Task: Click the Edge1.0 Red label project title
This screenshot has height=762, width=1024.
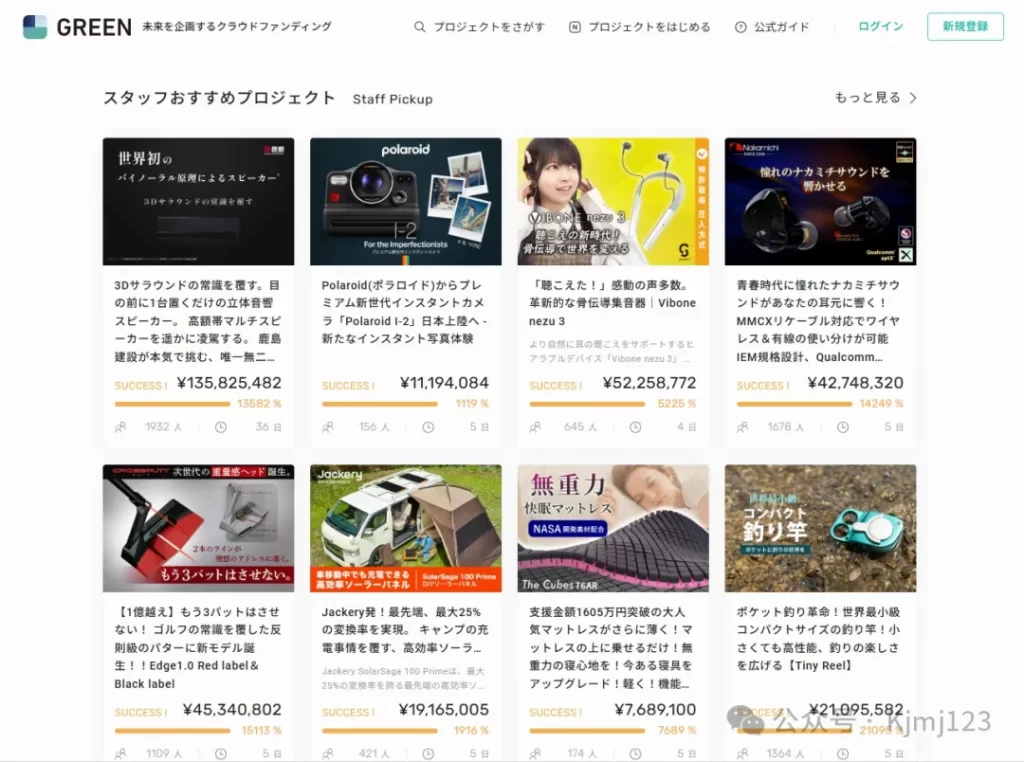Action: point(198,648)
